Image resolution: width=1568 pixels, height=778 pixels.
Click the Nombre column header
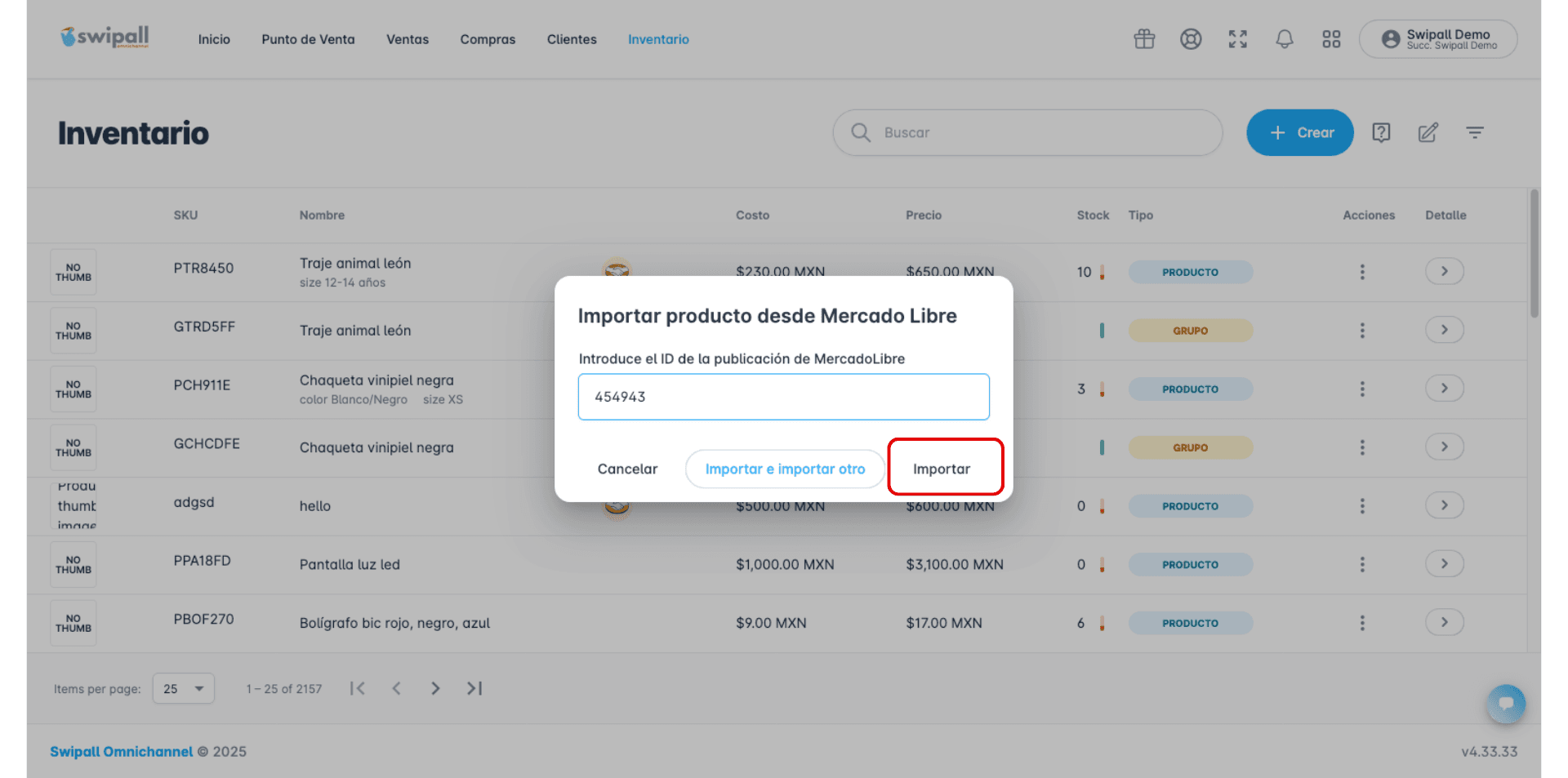pos(322,216)
